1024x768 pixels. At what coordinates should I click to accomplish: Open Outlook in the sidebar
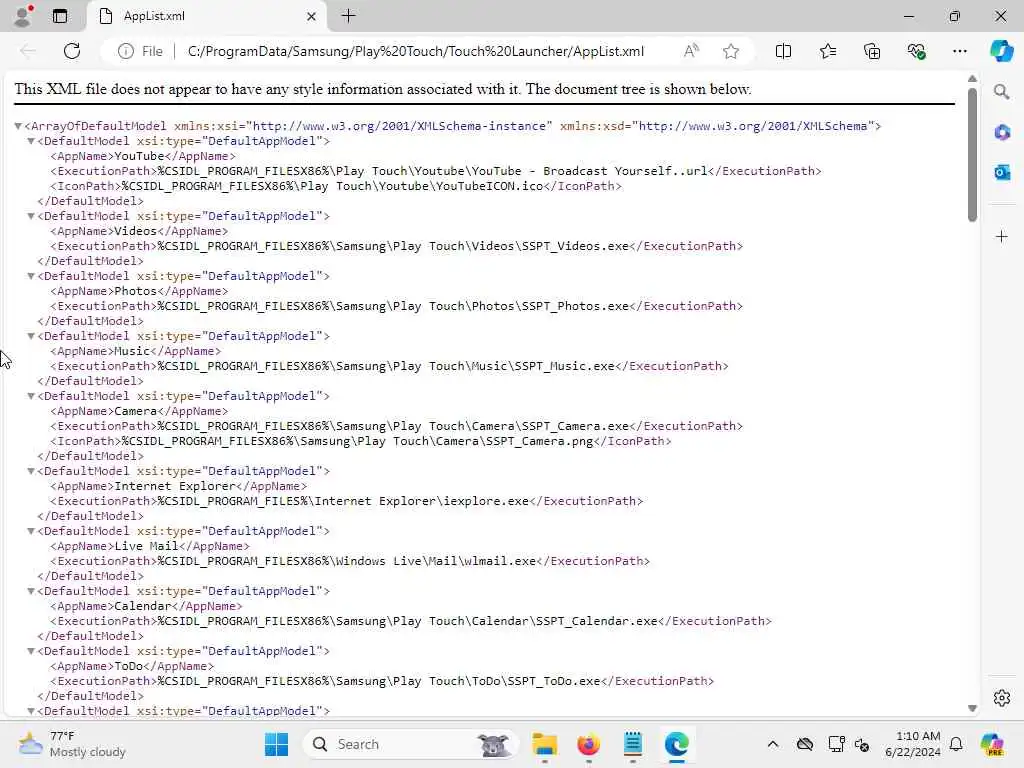1002,172
